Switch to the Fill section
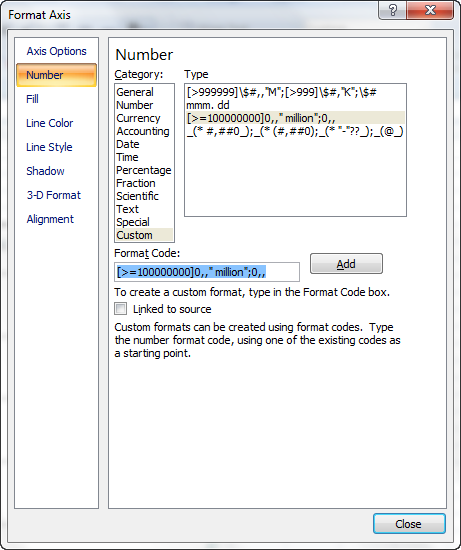Screen dimensions: 461x550 click(x=32, y=99)
